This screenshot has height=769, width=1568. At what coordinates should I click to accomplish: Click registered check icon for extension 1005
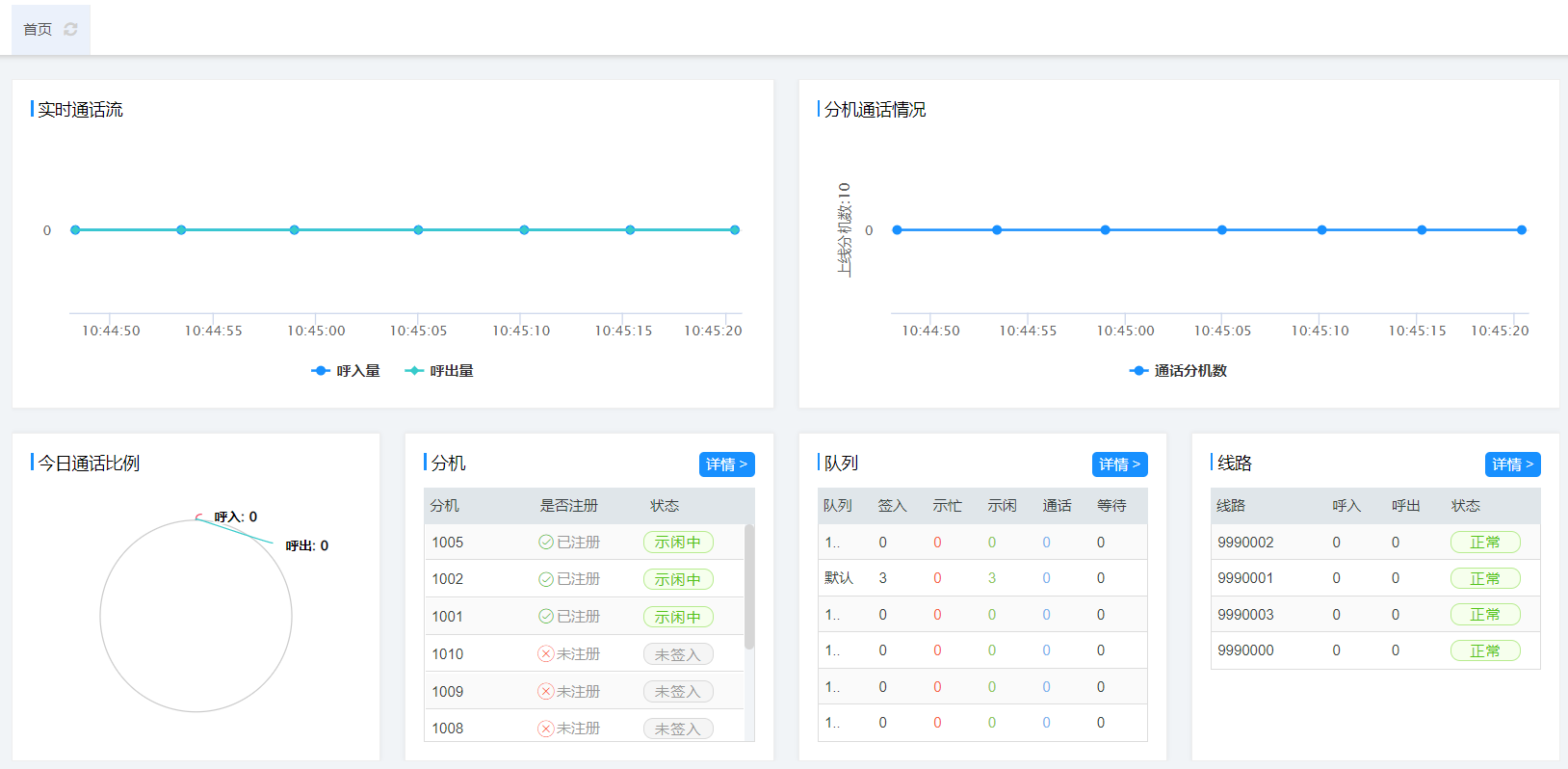546,543
